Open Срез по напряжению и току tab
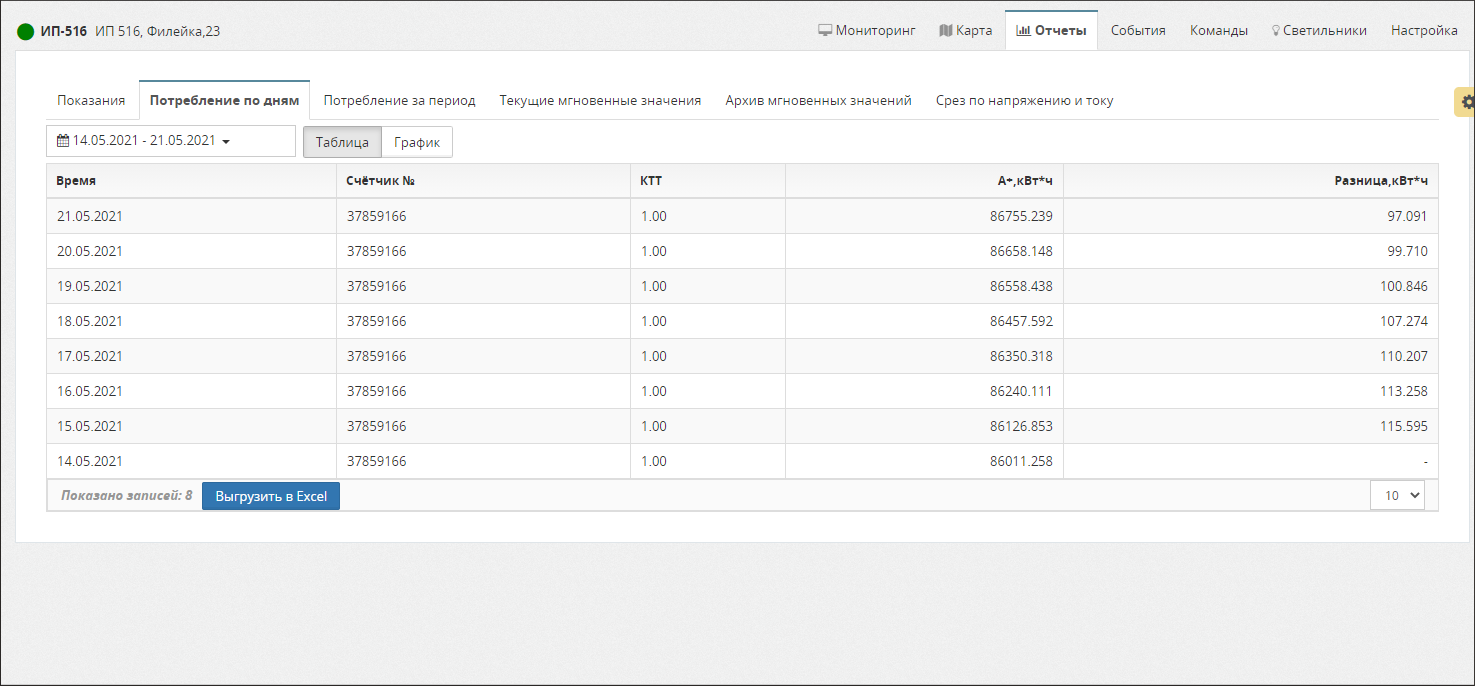This screenshot has width=1475, height=686. pos(1024,100)
